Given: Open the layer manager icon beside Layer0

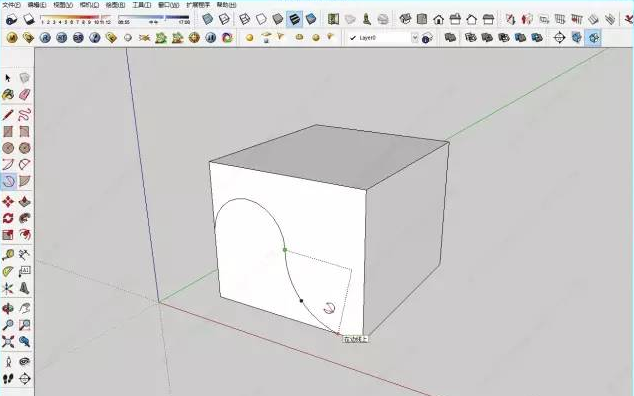Looking at the screenshot, I should 427,38.
